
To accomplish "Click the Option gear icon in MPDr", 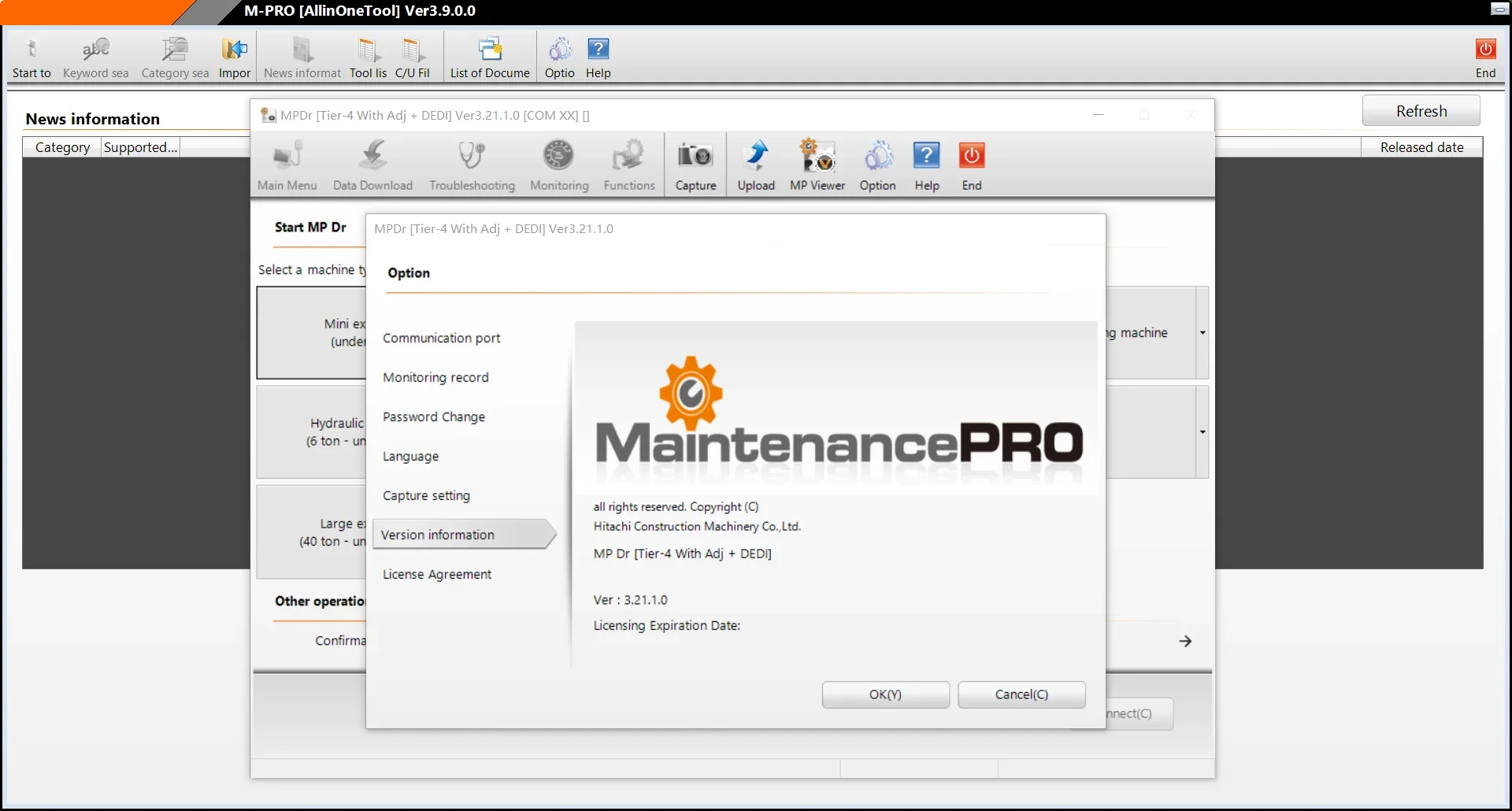I will click(x=877, y=165).
